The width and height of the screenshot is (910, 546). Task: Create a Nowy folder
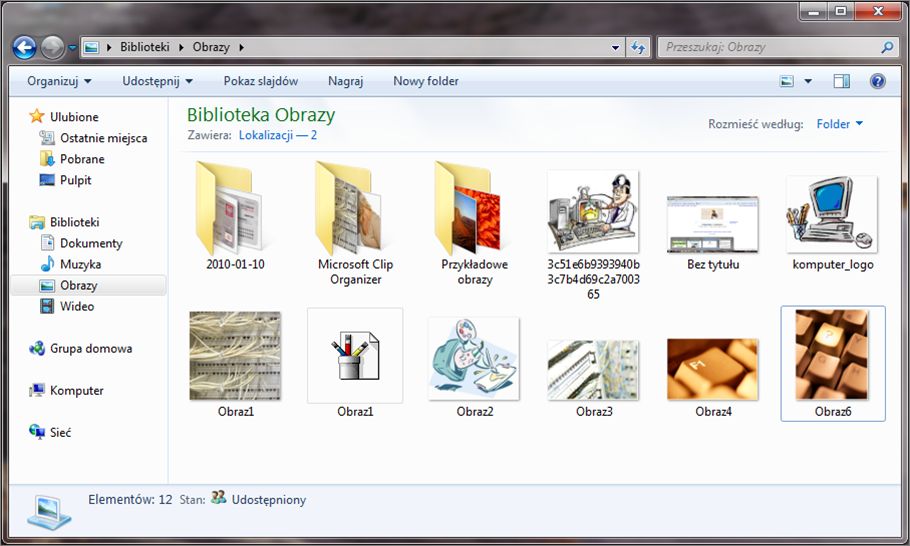425,81
